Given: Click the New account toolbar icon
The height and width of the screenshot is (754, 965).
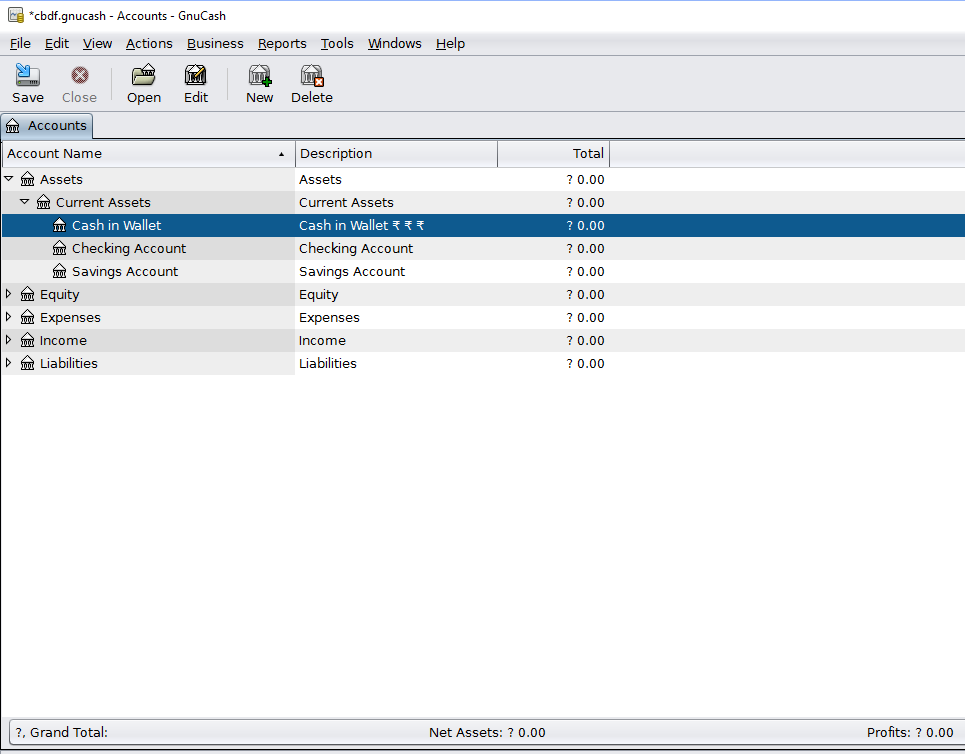Looking at the screenshot, I should click(260, 75).
